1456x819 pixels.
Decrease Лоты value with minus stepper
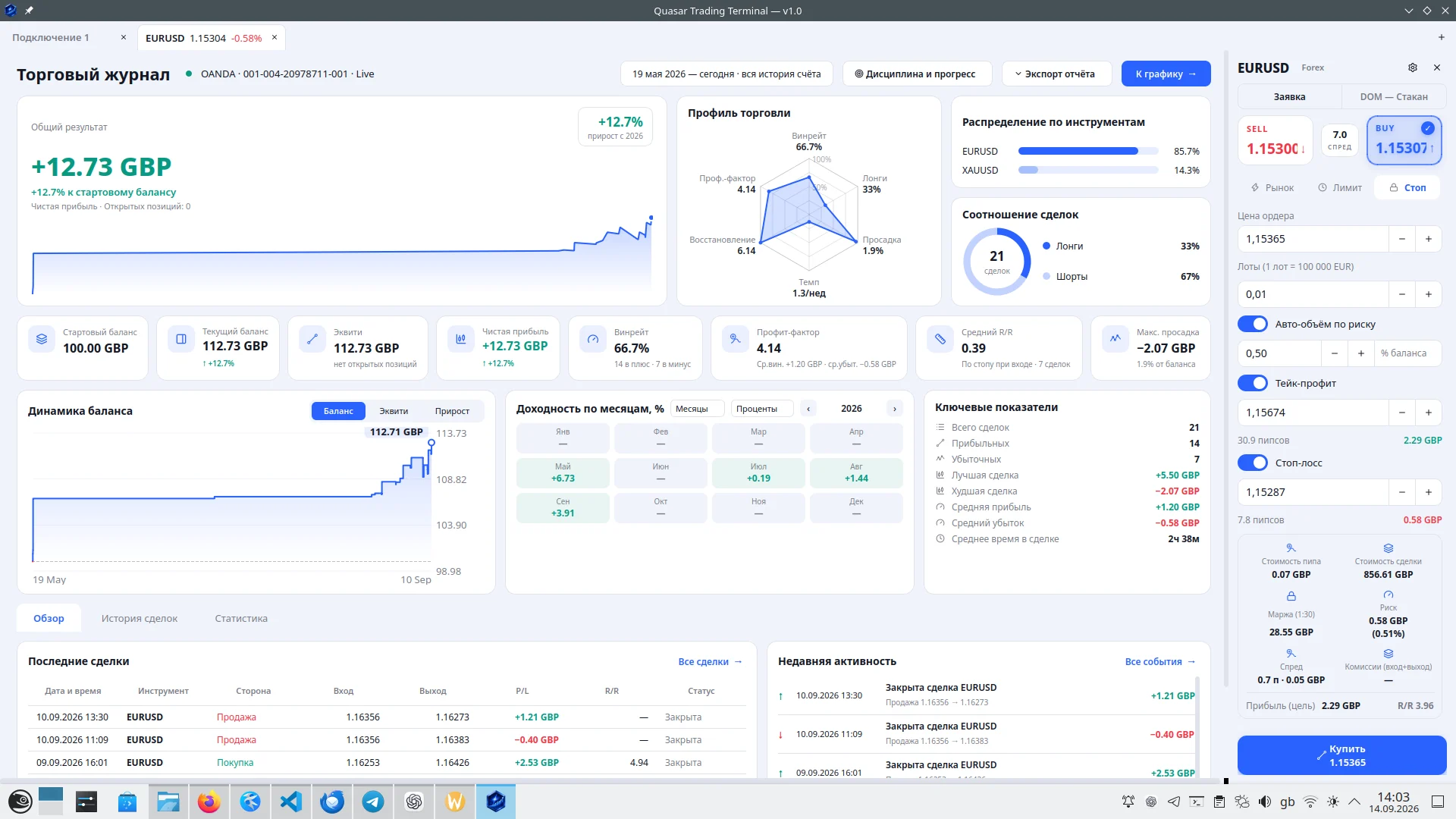(1402, 294)
